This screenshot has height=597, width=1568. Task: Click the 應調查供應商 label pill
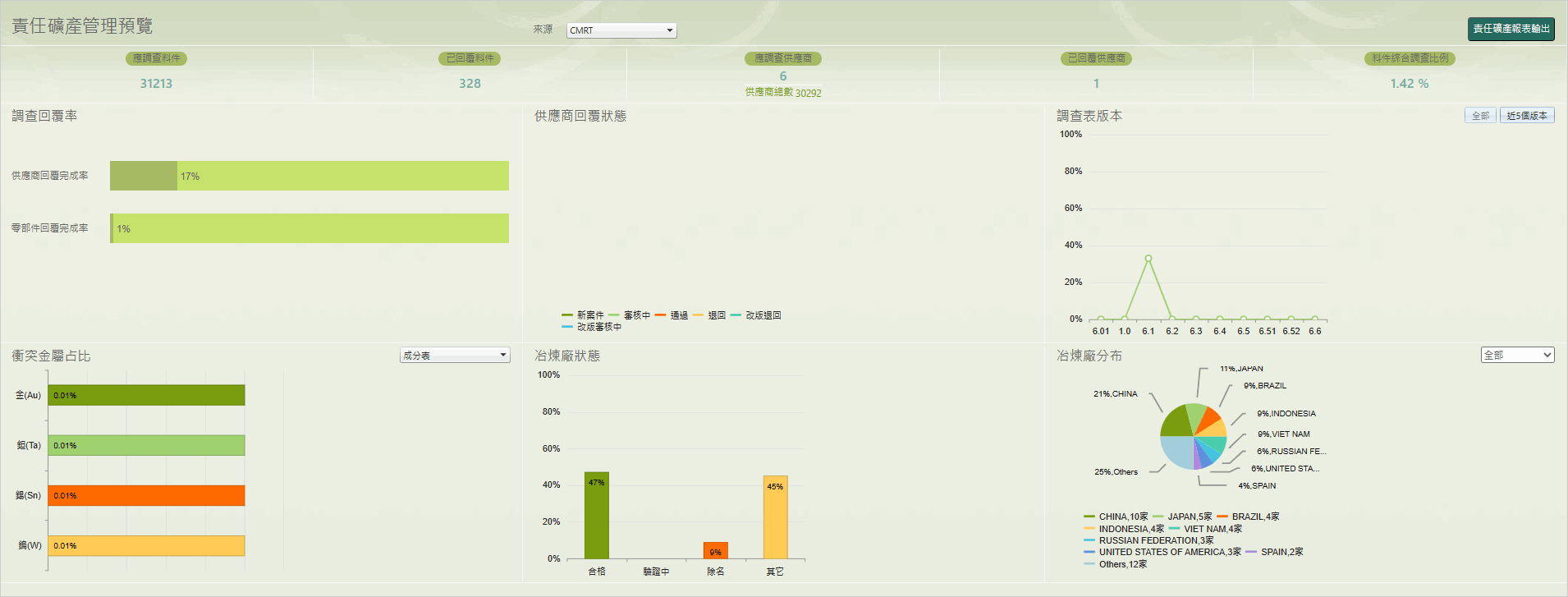click(x=783, y=58)
